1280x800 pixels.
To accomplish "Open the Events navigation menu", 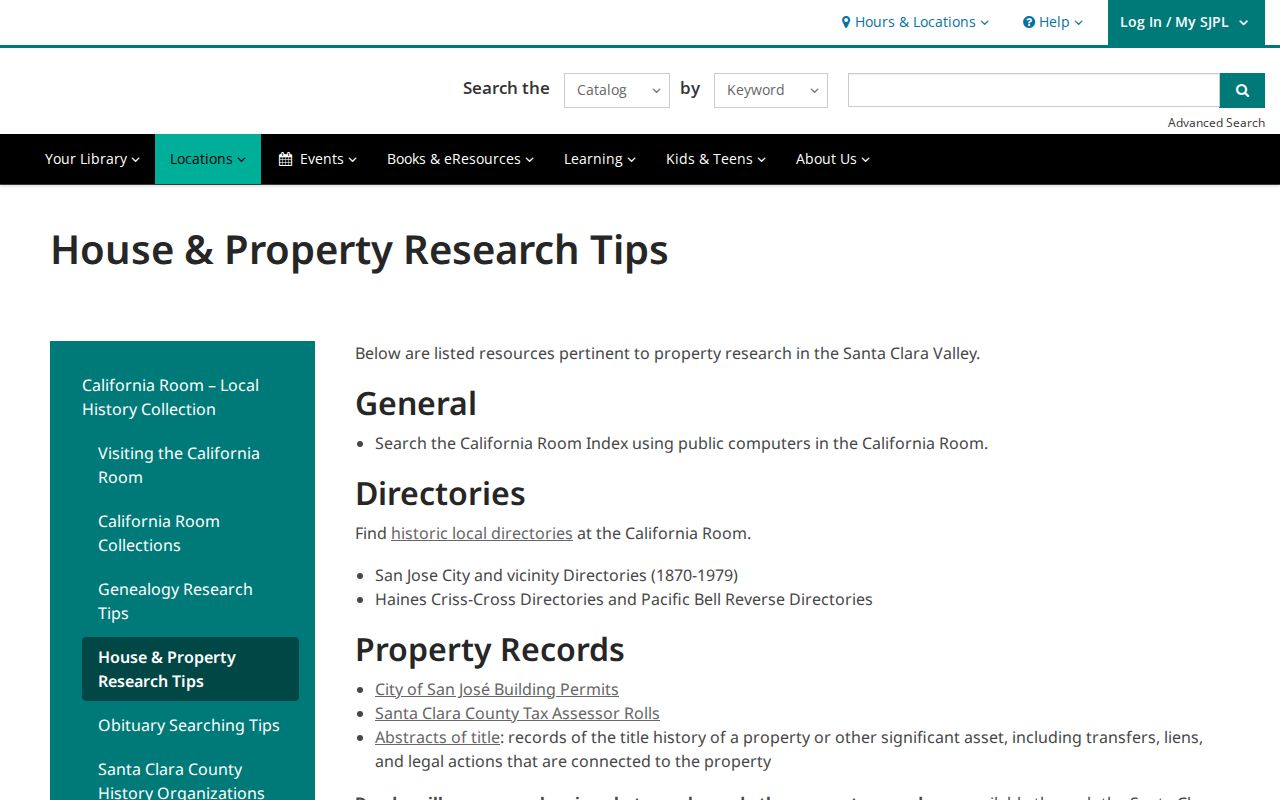I will click(317, 159).
